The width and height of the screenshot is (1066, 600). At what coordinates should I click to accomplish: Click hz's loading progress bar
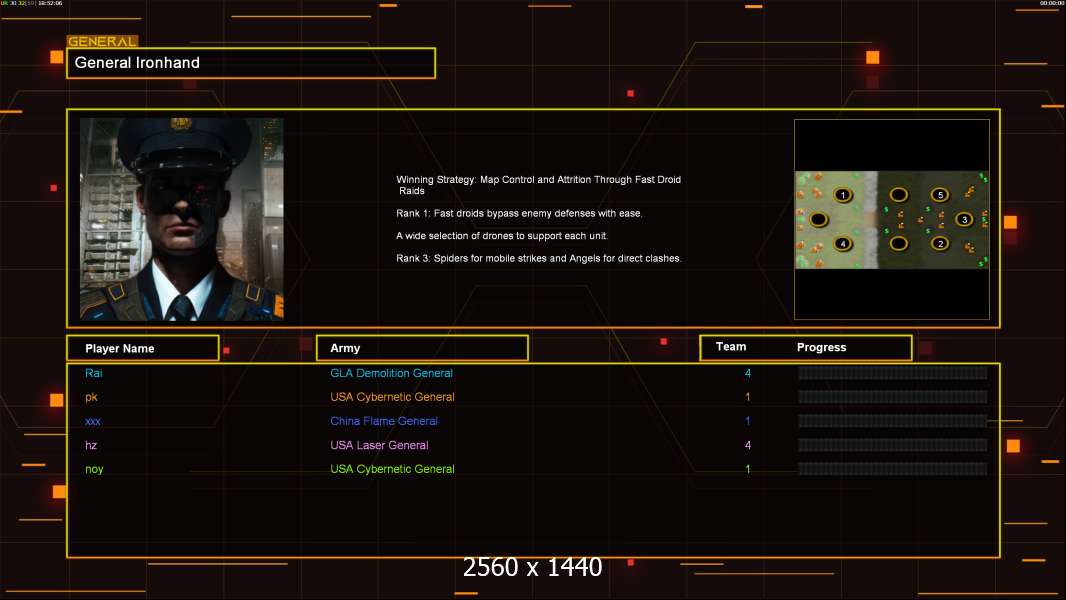tap(893, 445)
